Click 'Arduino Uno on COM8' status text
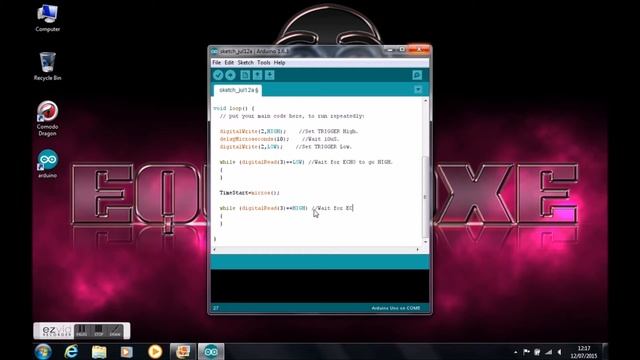The image size is (640, 360). pyautogui.click(x=396, y=308)
